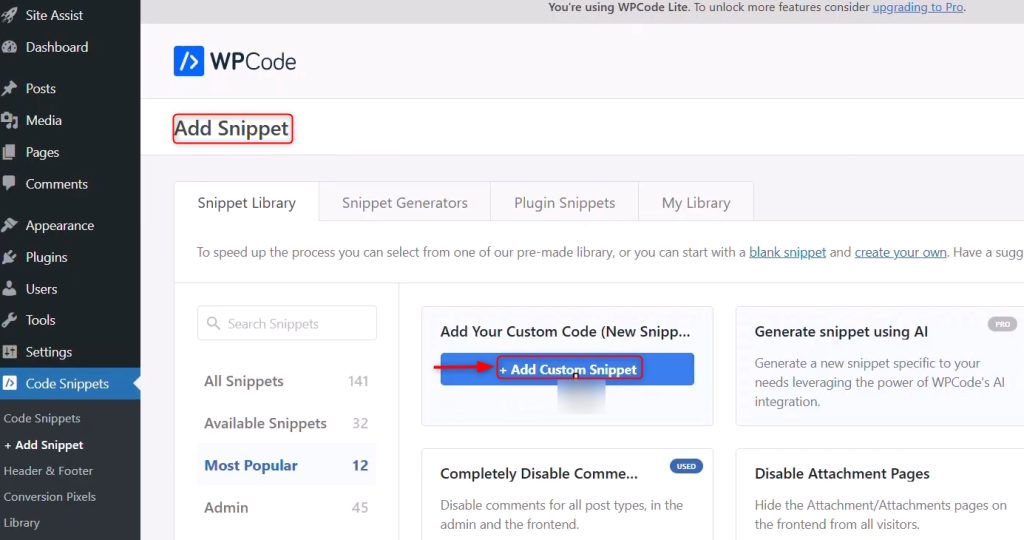Click the blank snippet link
The width and height of the screenshot is (1024, 540).
click(x=788, y=252)
